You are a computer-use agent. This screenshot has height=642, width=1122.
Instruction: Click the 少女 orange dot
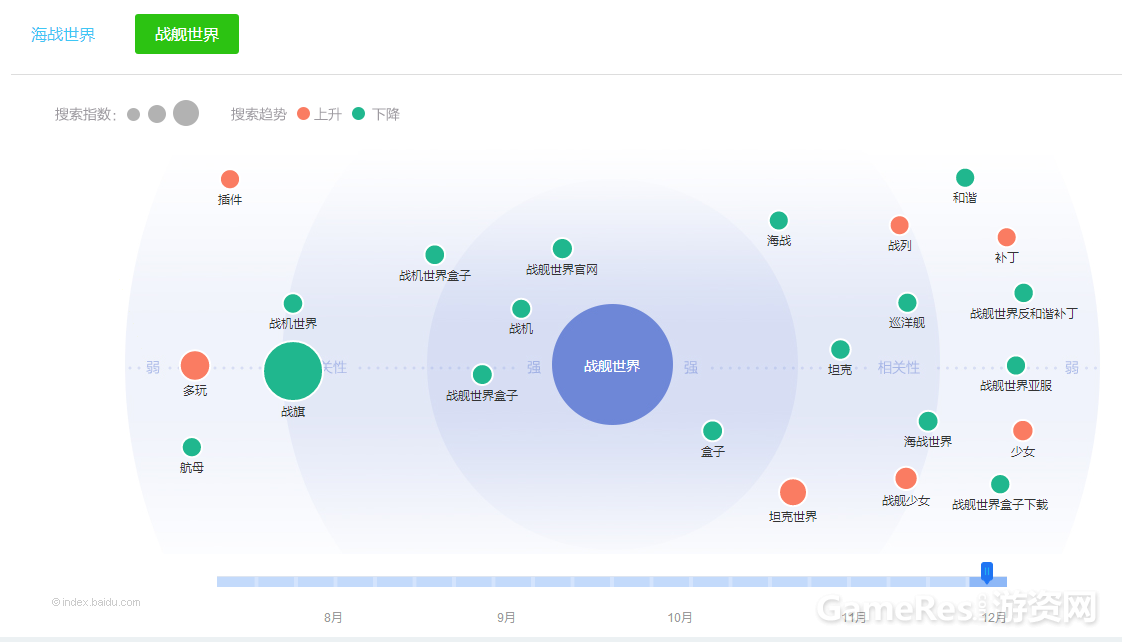pyautogui.click(x=1023, y=431)
